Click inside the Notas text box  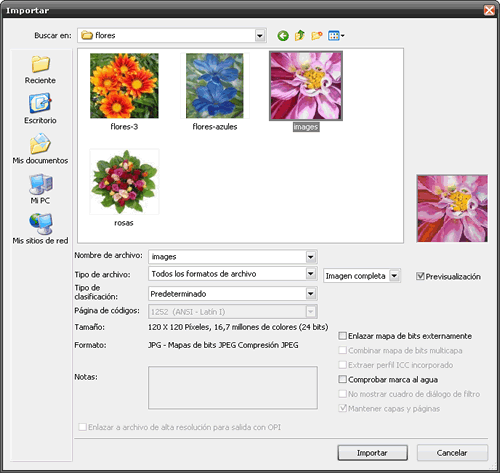[233, 388]
